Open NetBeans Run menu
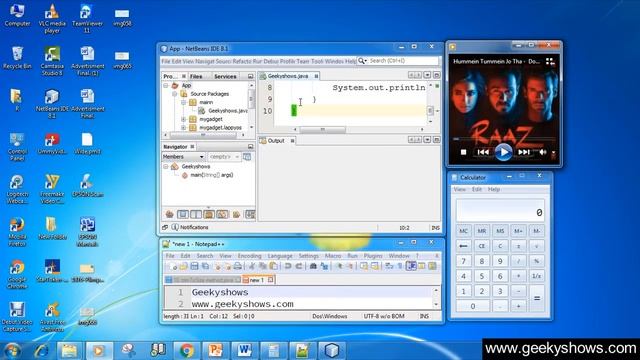This screenshot has height=360, width=640. [257, 61]
